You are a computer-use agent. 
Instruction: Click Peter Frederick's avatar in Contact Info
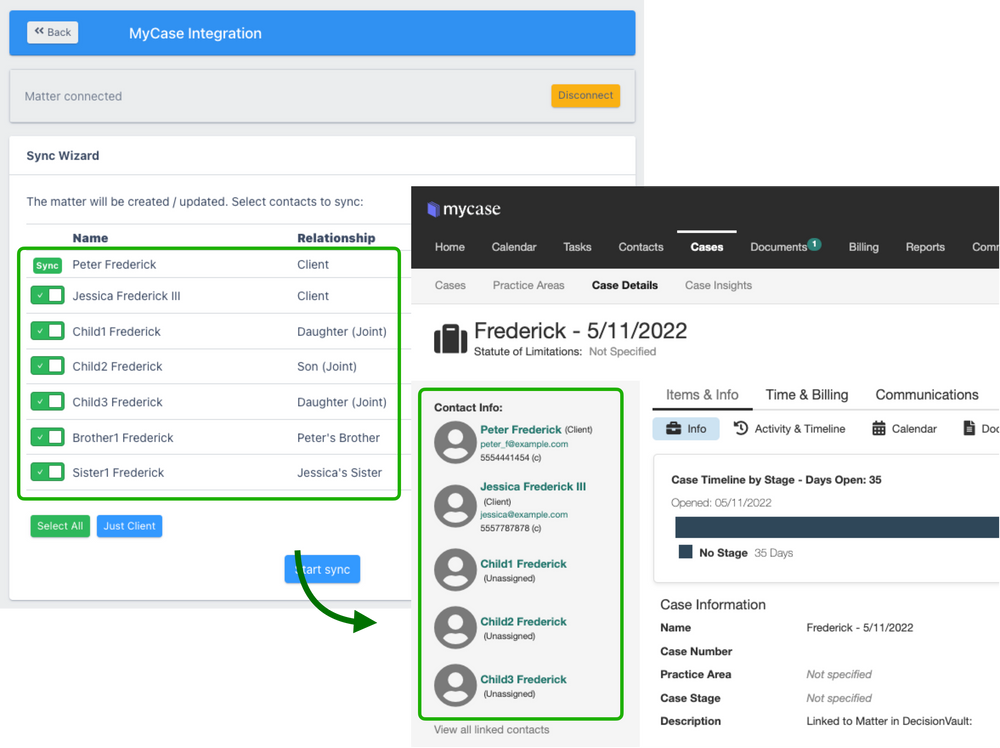[455, 441]
